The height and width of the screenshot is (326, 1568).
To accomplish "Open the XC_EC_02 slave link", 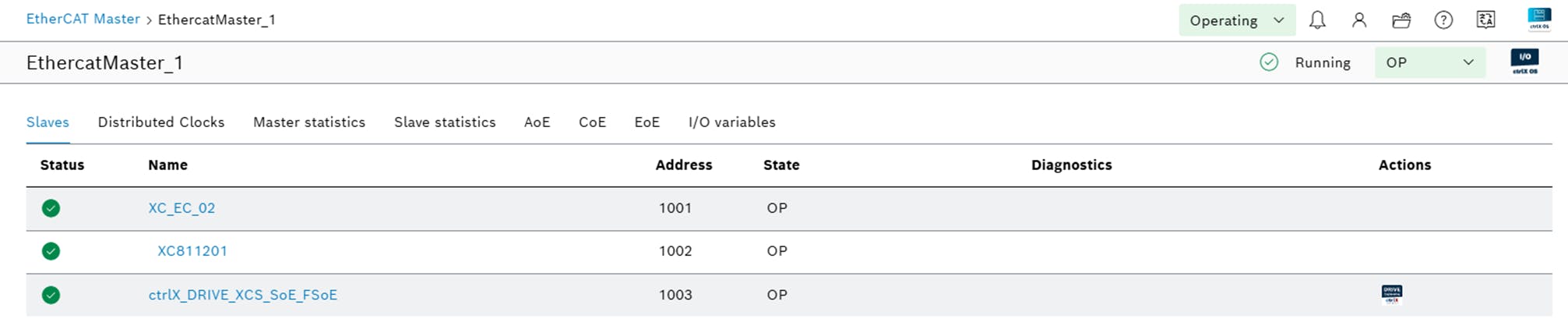I will [x=181, y=208].
